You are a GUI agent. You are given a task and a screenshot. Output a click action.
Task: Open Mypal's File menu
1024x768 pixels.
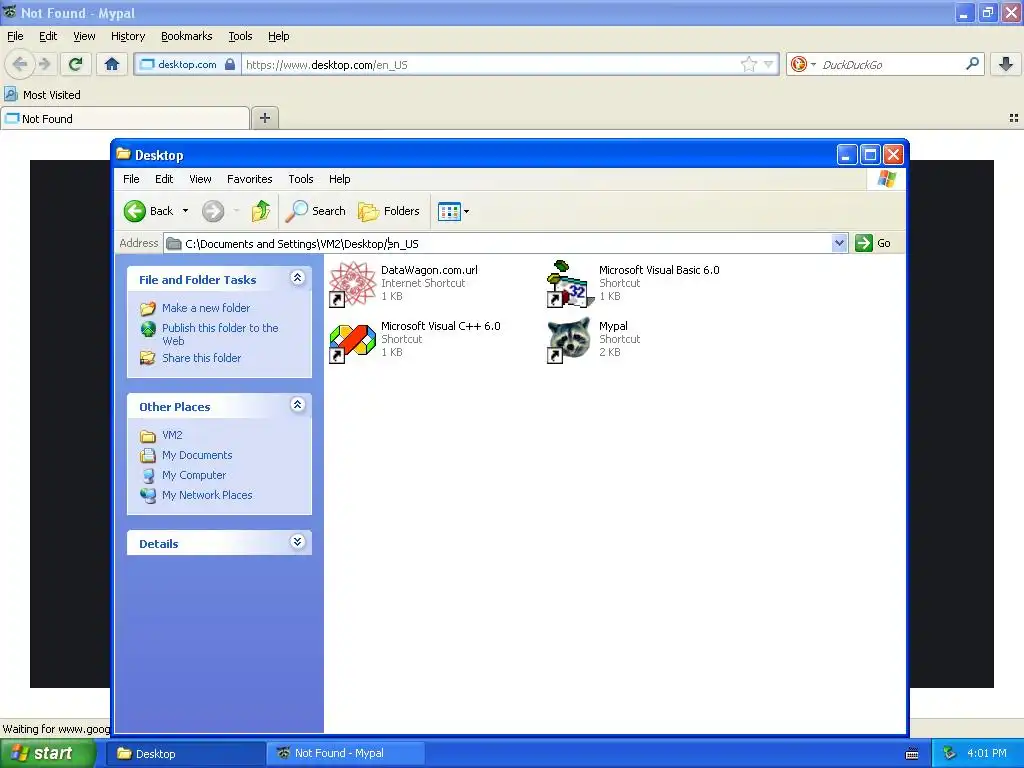(x=15, y=36)
